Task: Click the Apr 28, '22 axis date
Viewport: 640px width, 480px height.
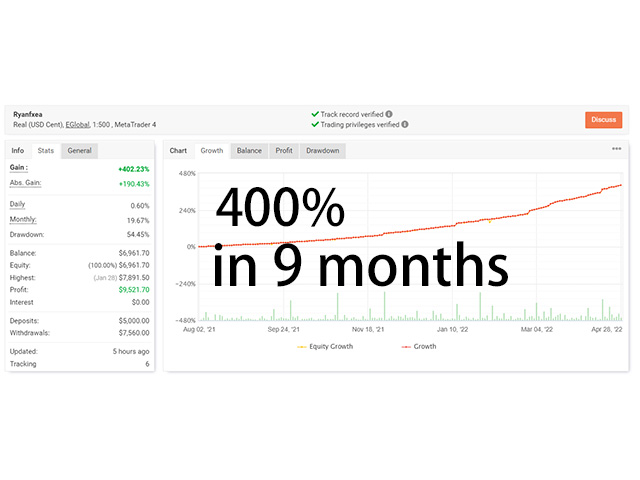Action: coord(607,329)
